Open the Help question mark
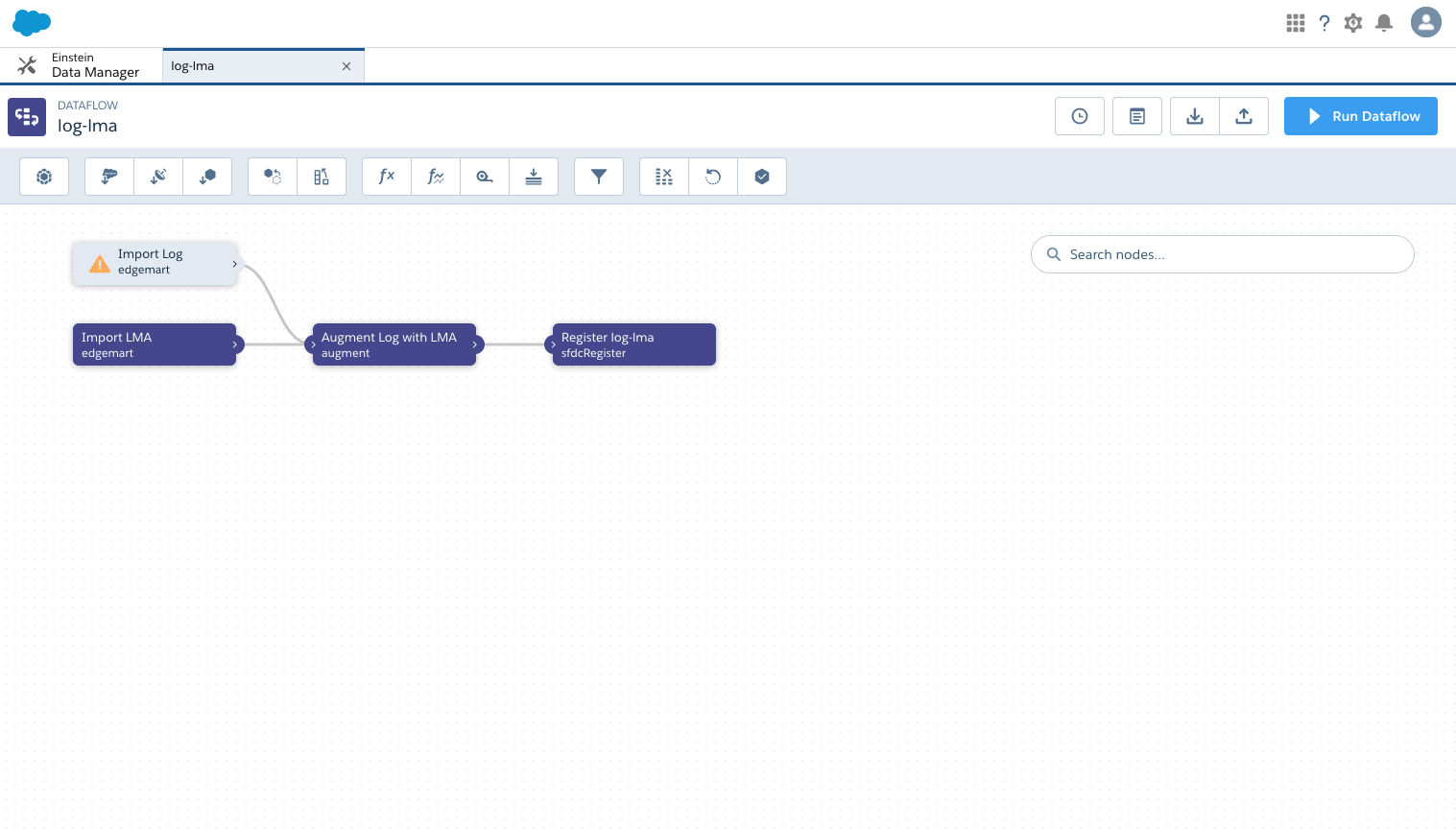Viewport: 1456px width, 830px height. point(1325,23)
